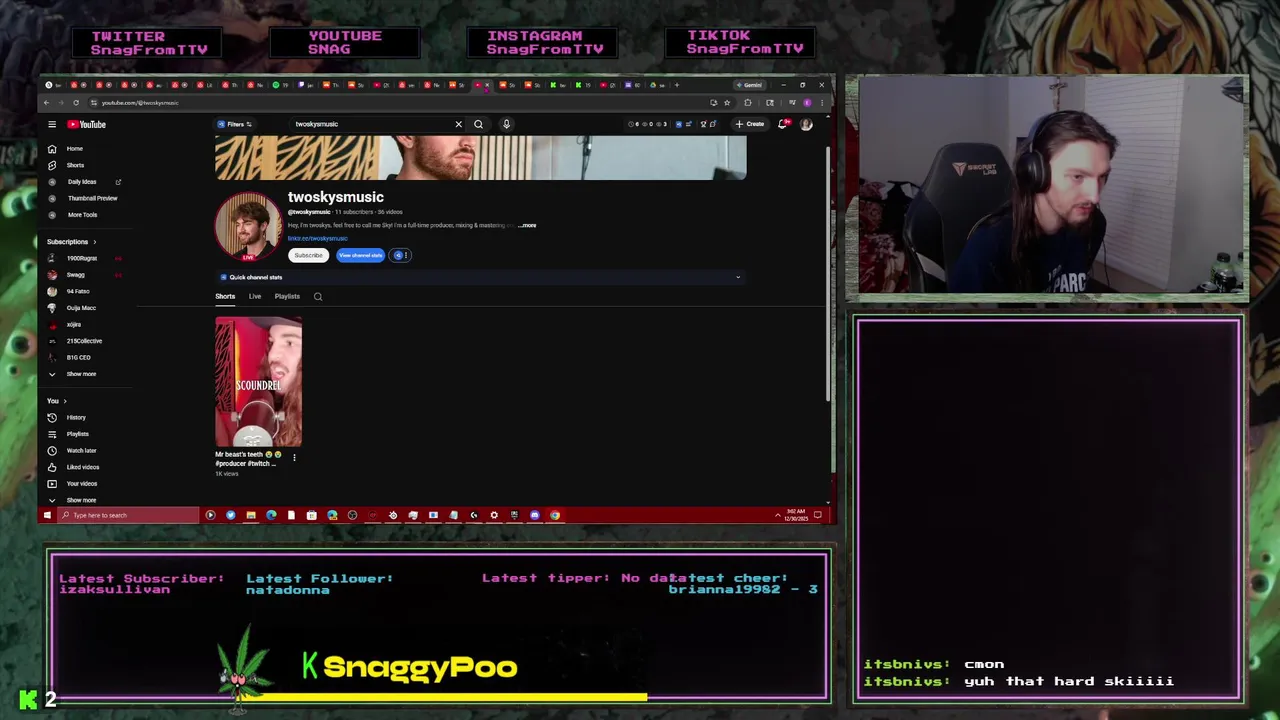Screen dimensions: 1280x720
Task: Open the Gemini button in Chrome
Action: click(751, 85)
